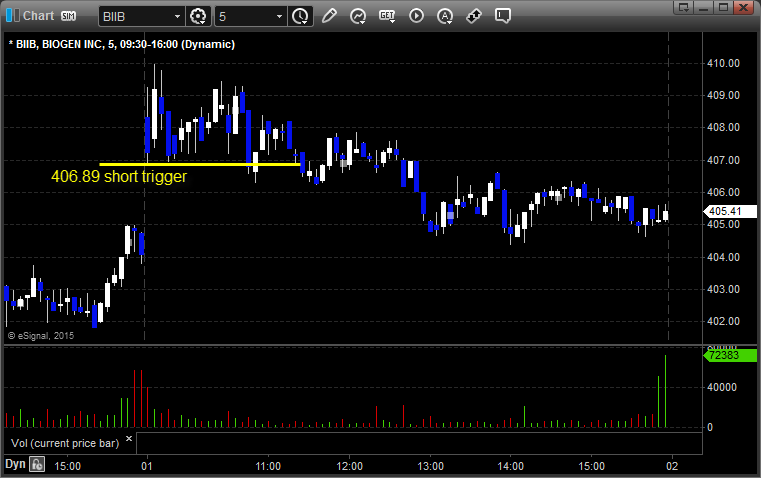761x478 pixels.
Task: Open the GET advanced studies menu
Action: tap(387, 16)
